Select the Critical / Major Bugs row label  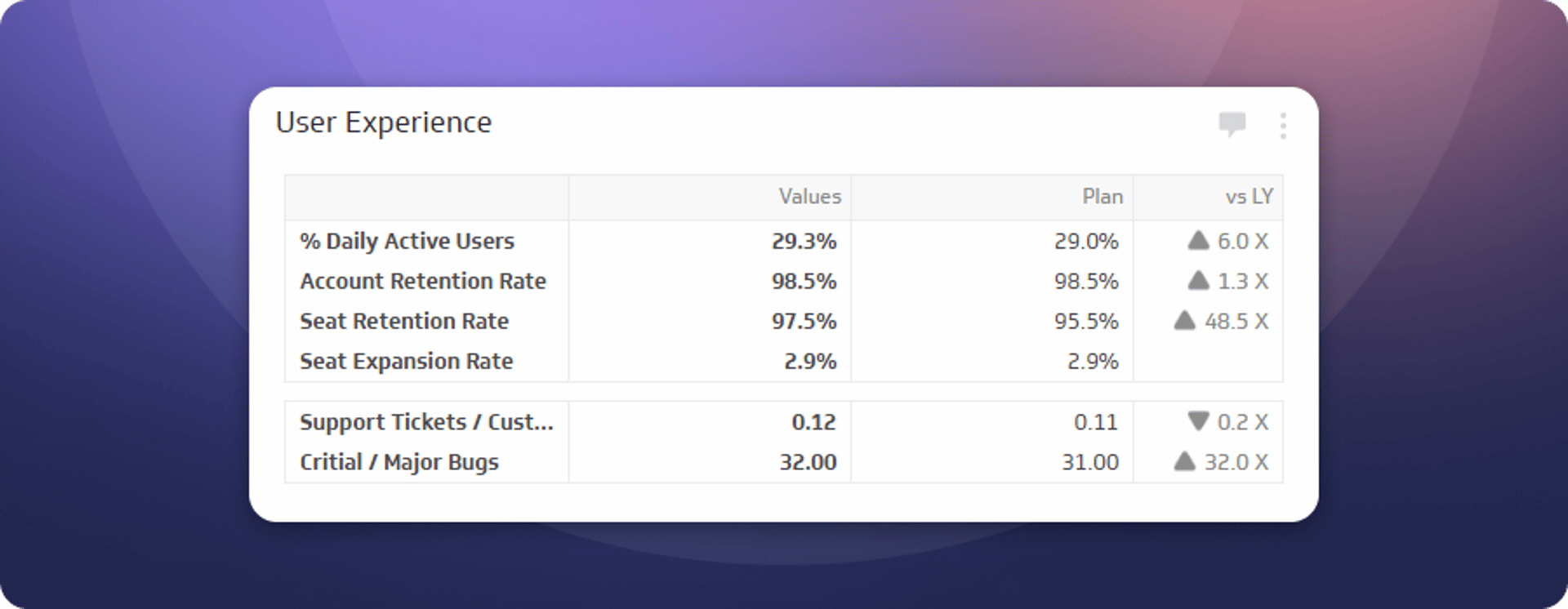coord(399,462)
